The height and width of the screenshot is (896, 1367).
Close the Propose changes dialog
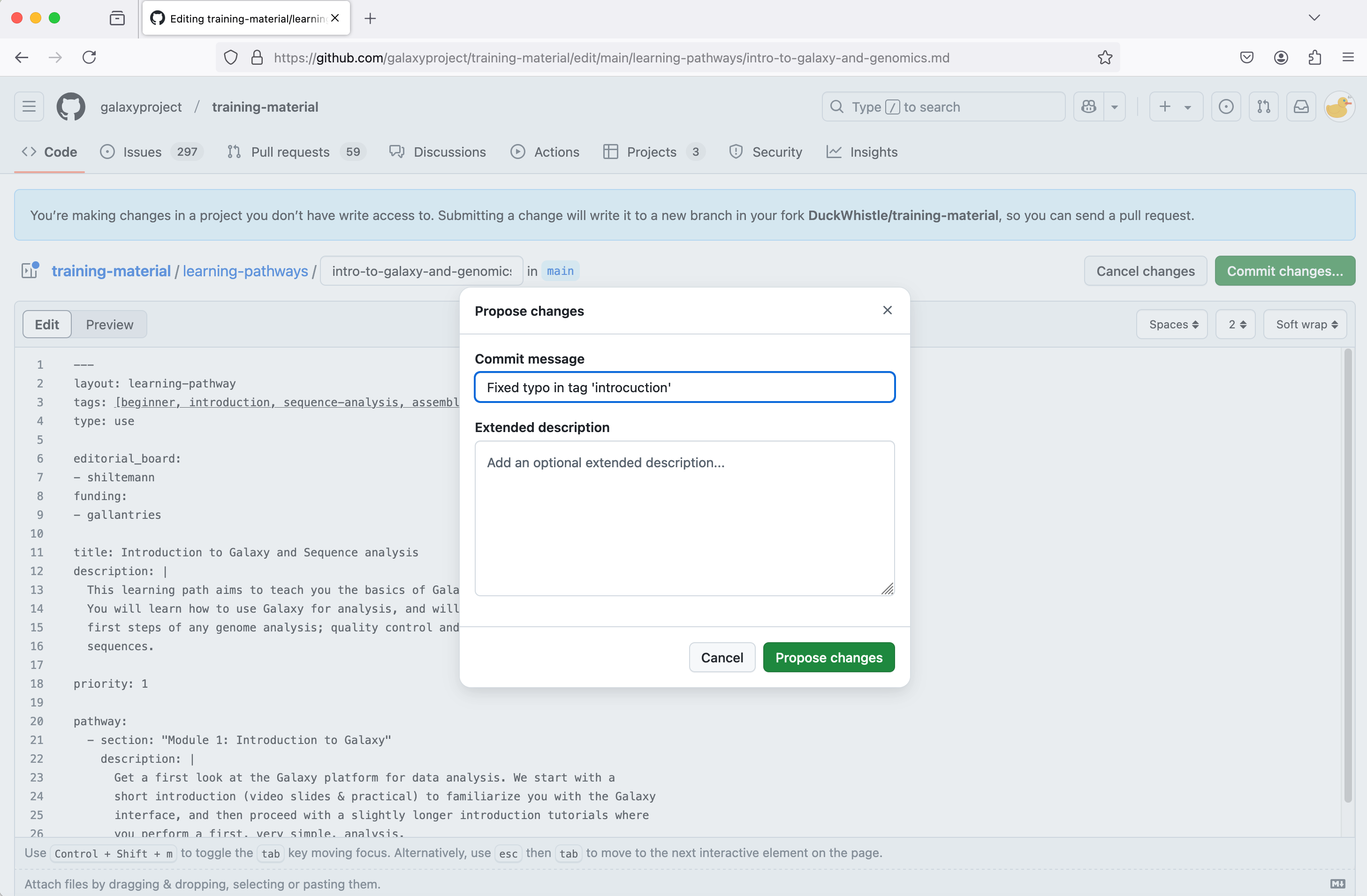888,310
